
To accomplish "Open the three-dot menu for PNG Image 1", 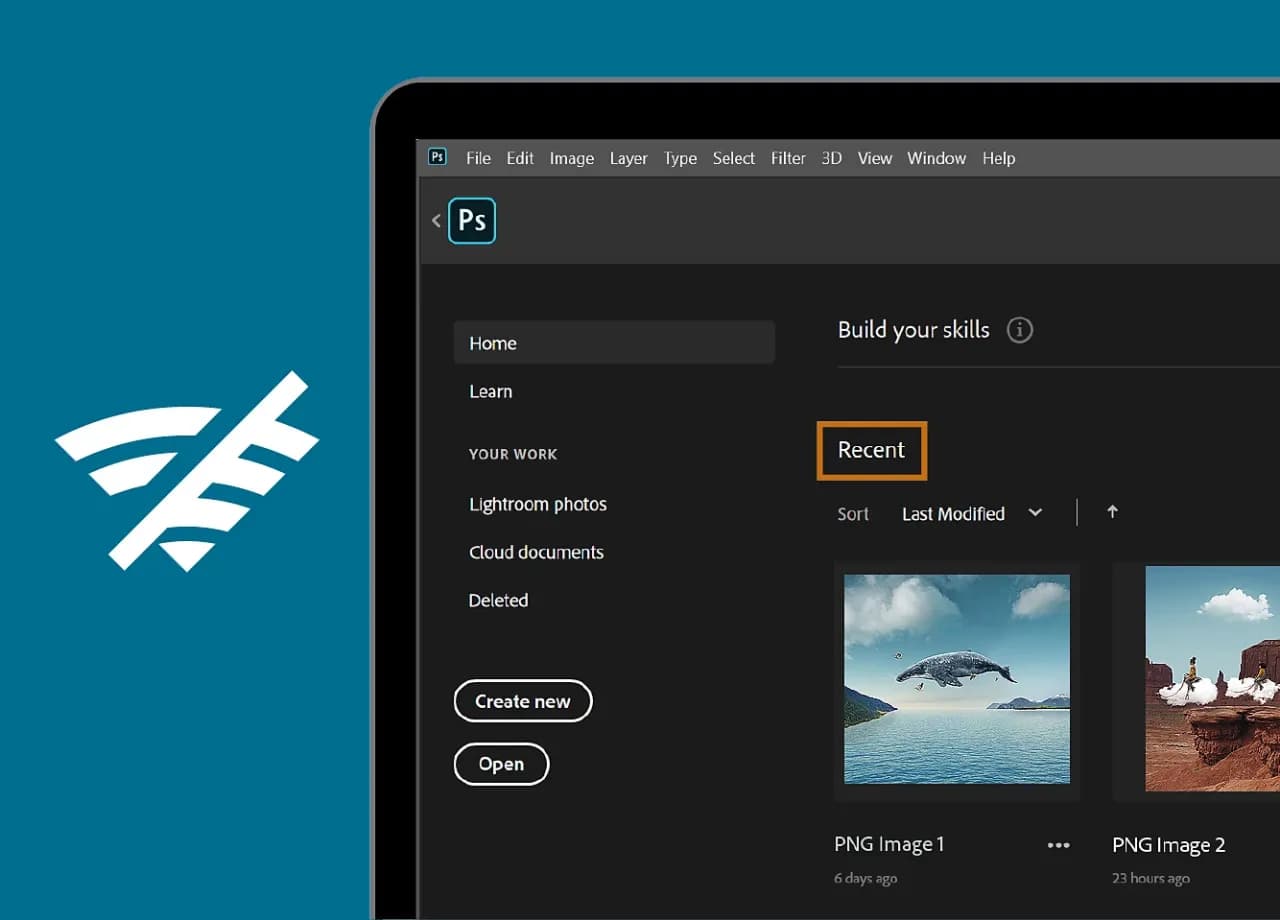I will coord(1058,845).
